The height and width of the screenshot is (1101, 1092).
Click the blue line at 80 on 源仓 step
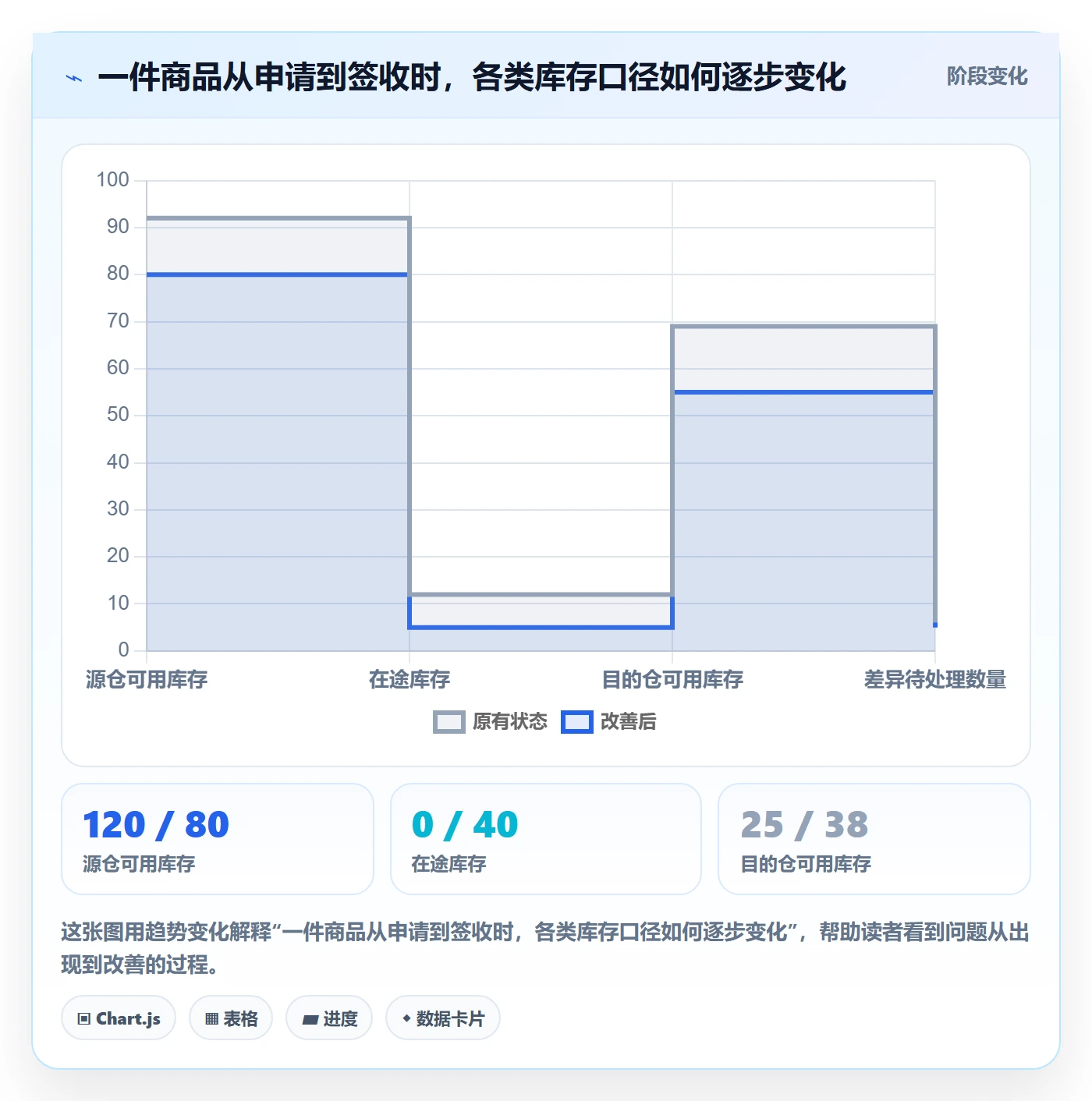[278, 274]
